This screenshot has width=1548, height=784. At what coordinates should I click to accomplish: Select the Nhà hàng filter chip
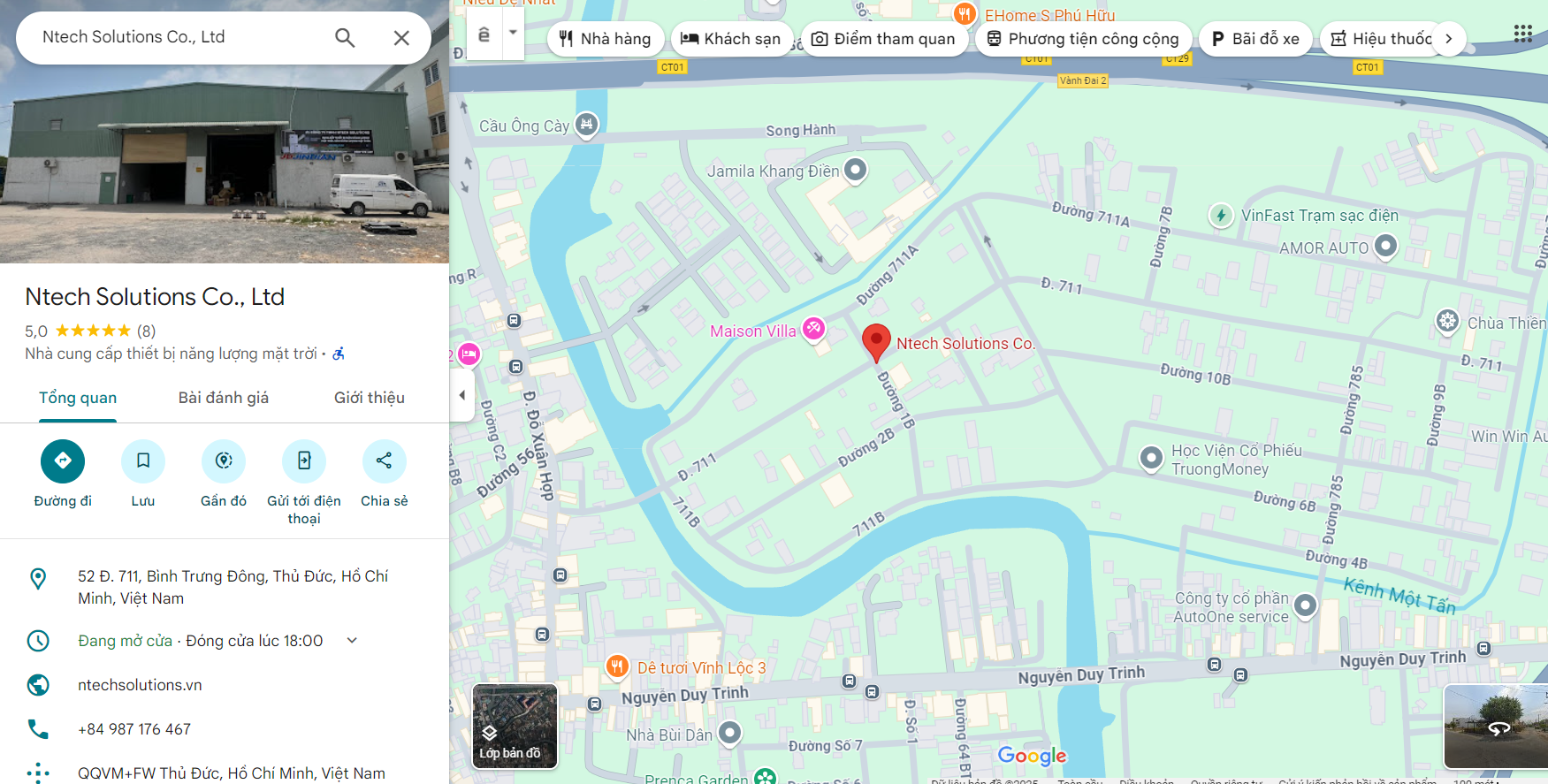[x=606, y=39]
